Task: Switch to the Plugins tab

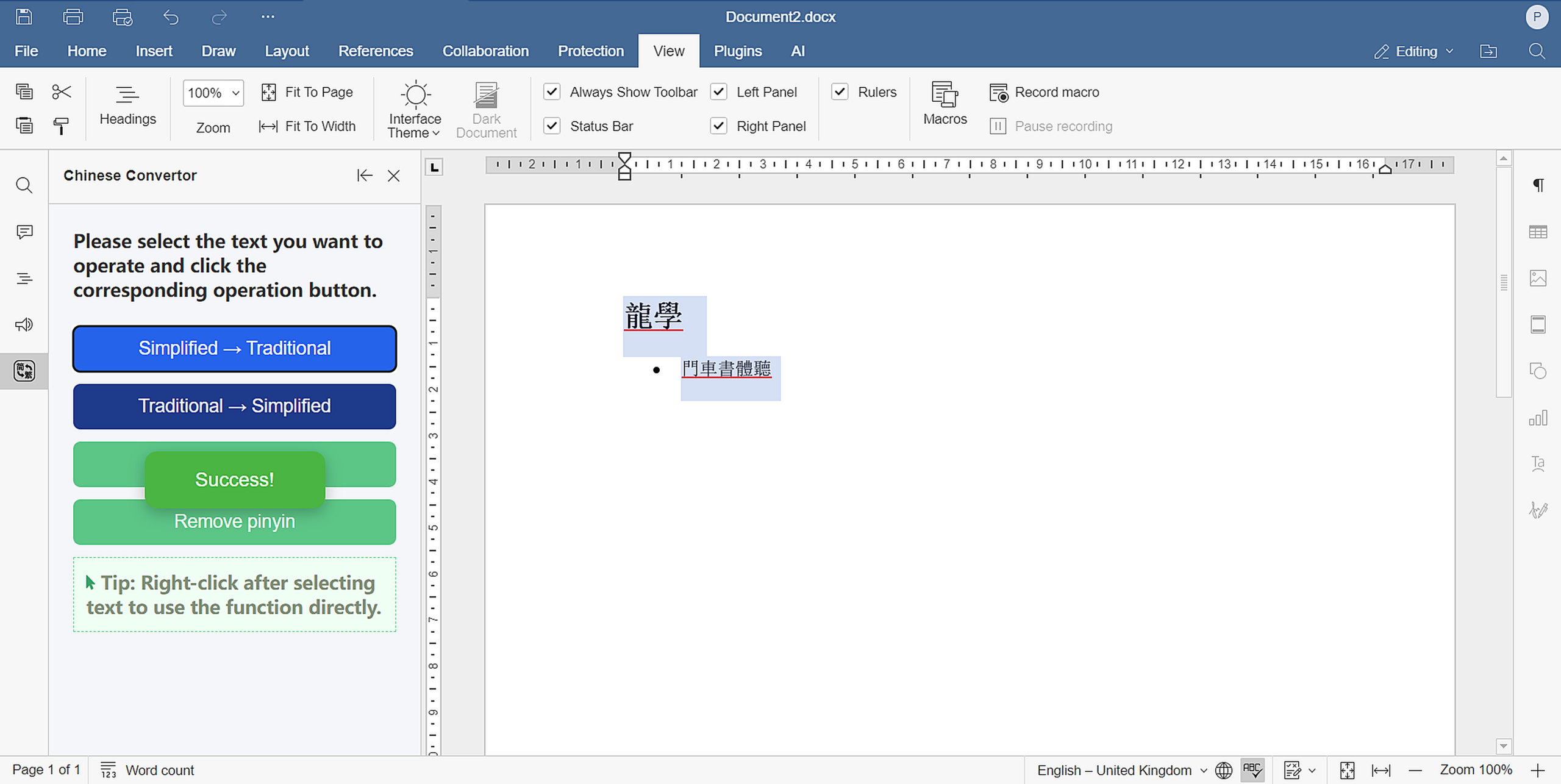Action: 738,51
